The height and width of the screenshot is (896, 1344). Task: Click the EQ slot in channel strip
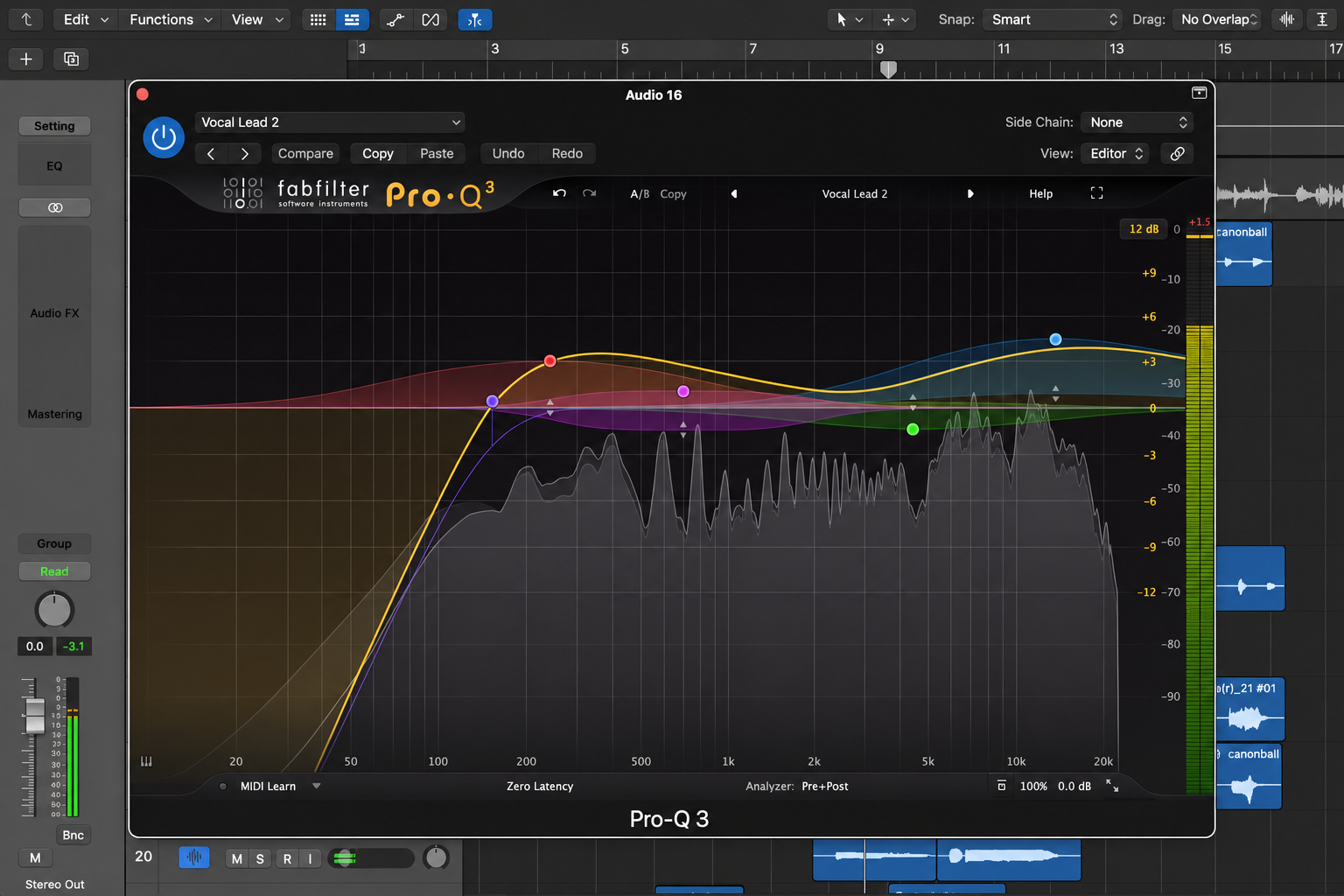(x=54, y=165)
